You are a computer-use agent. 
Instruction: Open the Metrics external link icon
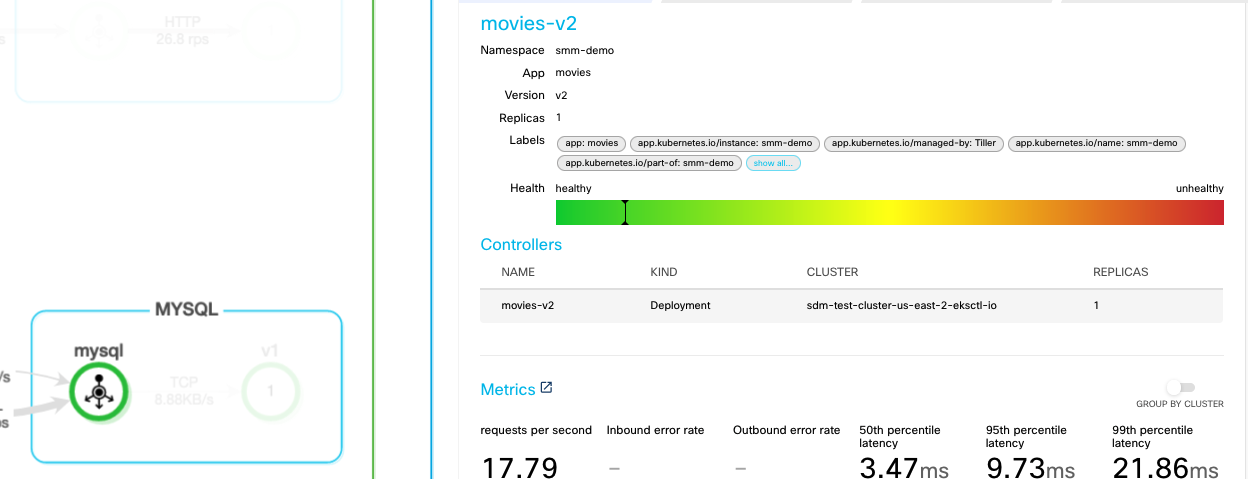click(546, 387)
